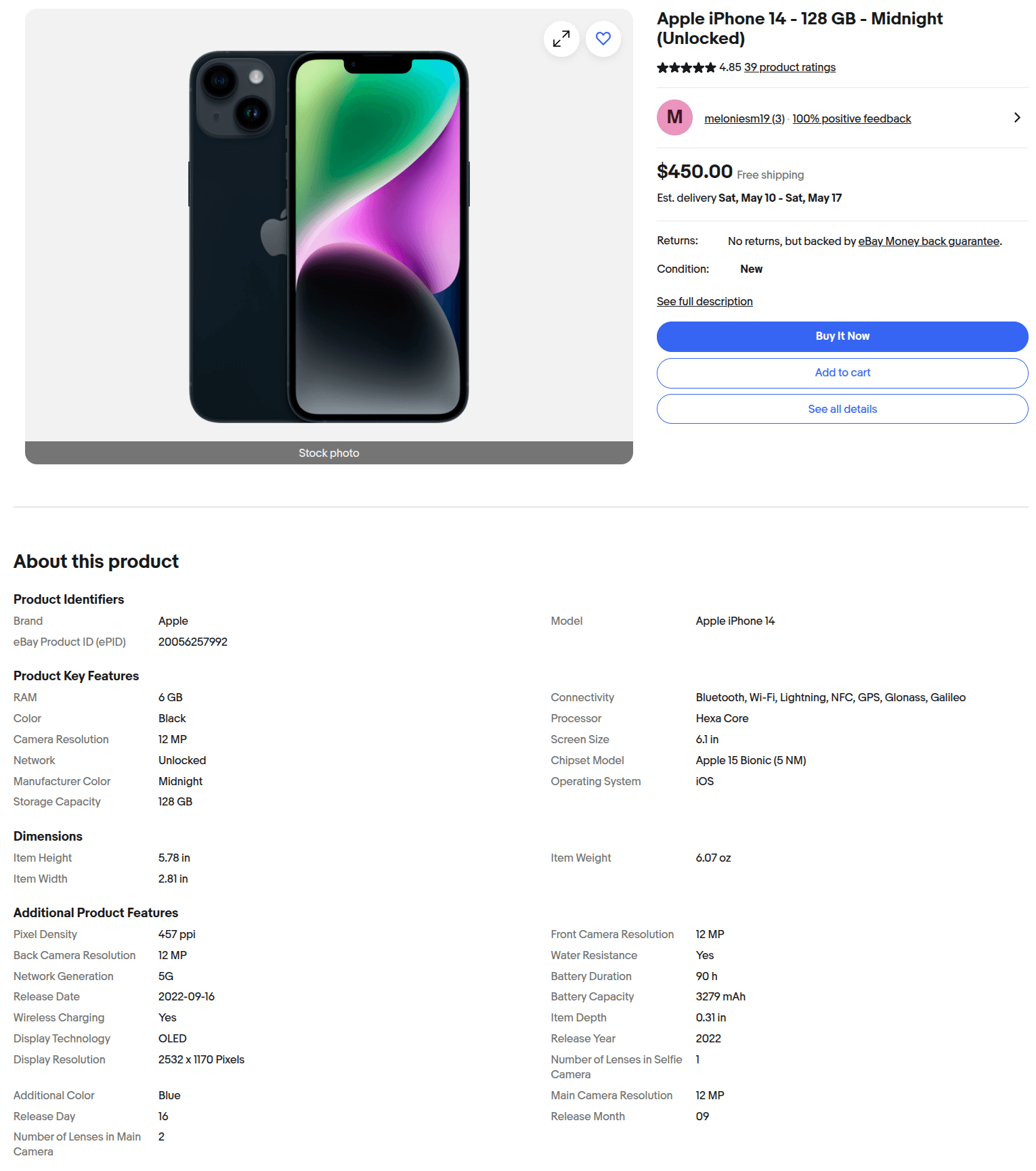
Task: Visit seller profile meloniesm19
Action: [744, 118]
